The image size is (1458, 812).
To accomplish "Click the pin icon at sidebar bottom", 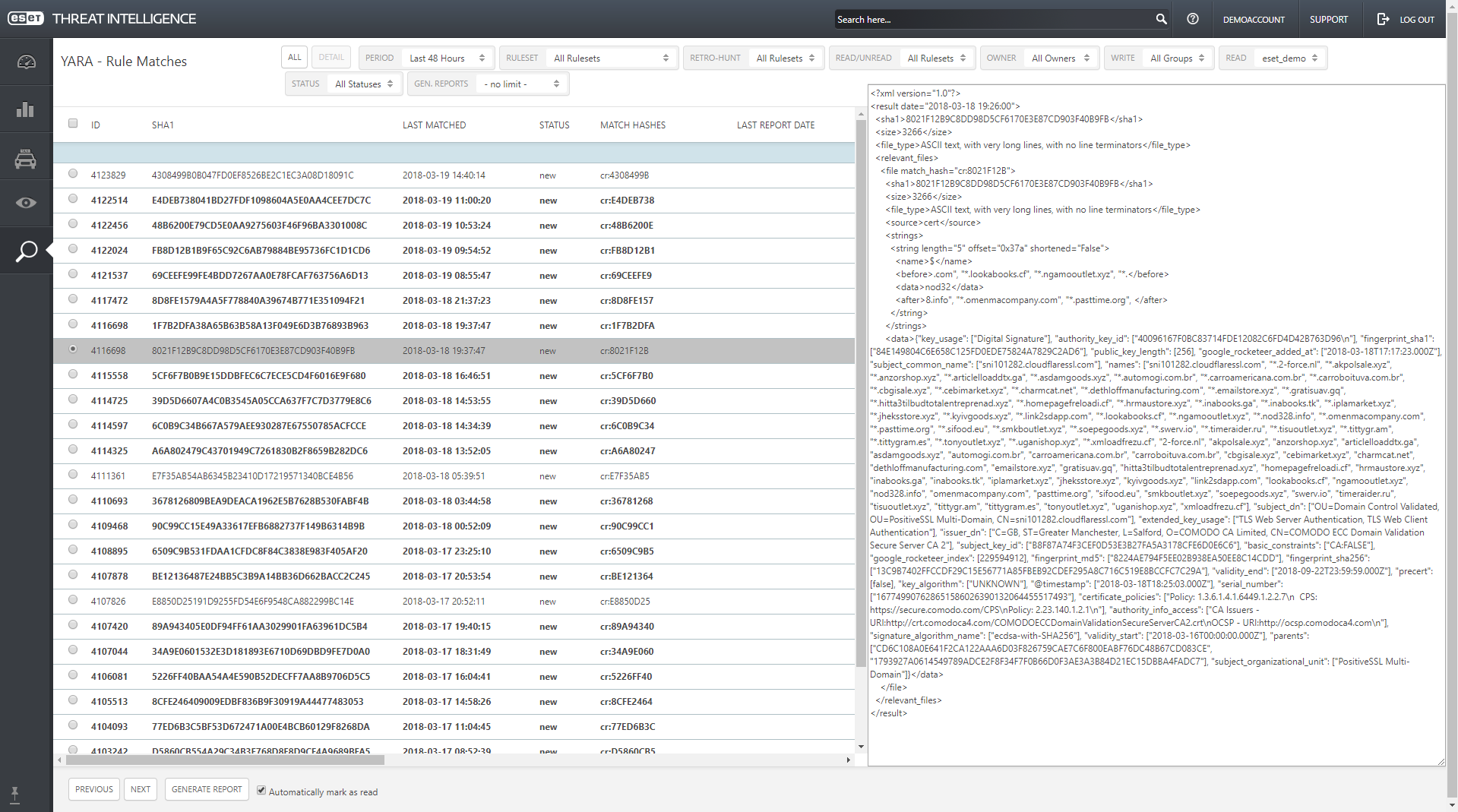I will 14,795.
